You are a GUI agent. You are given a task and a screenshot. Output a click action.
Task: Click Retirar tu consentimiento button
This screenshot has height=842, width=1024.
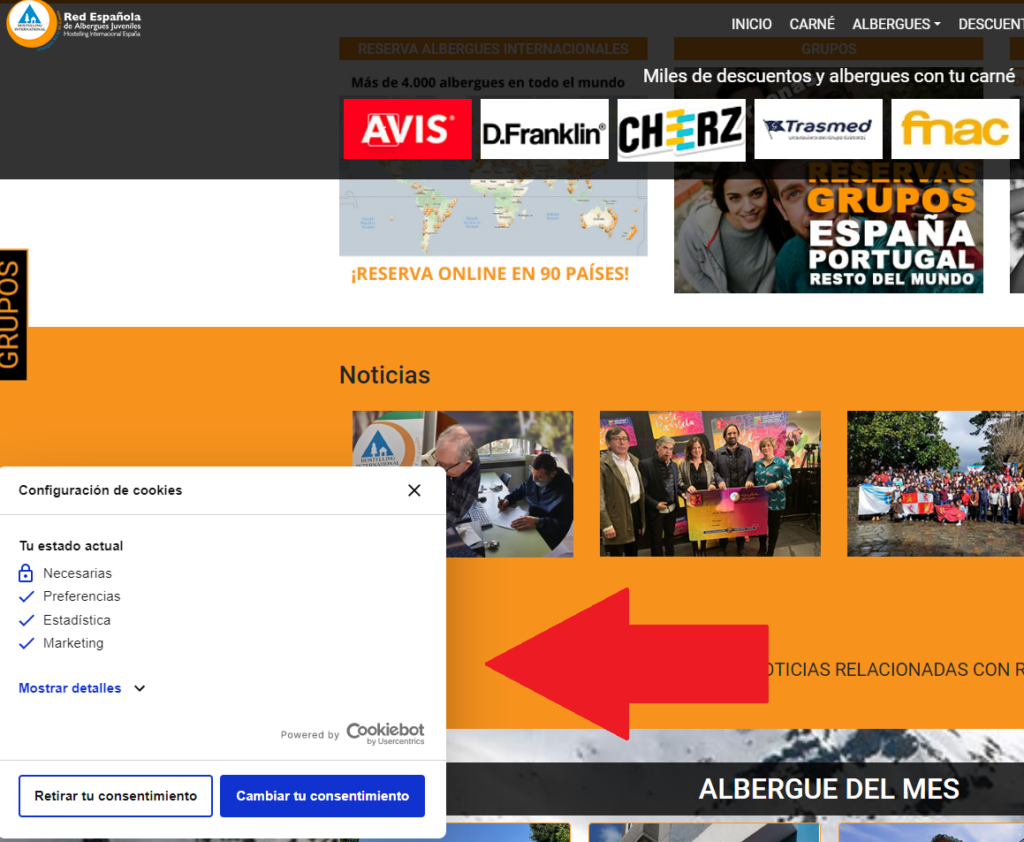pyautogui.click(x=116, y=796)
